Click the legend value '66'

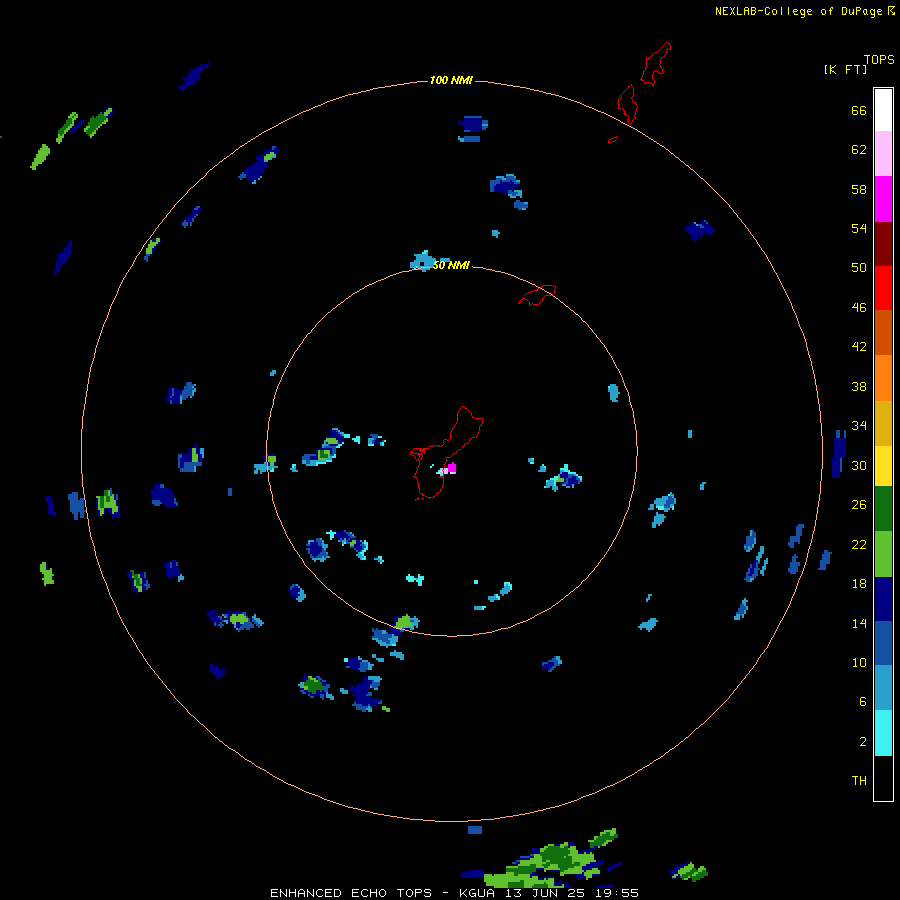click(x=859, y=111)
